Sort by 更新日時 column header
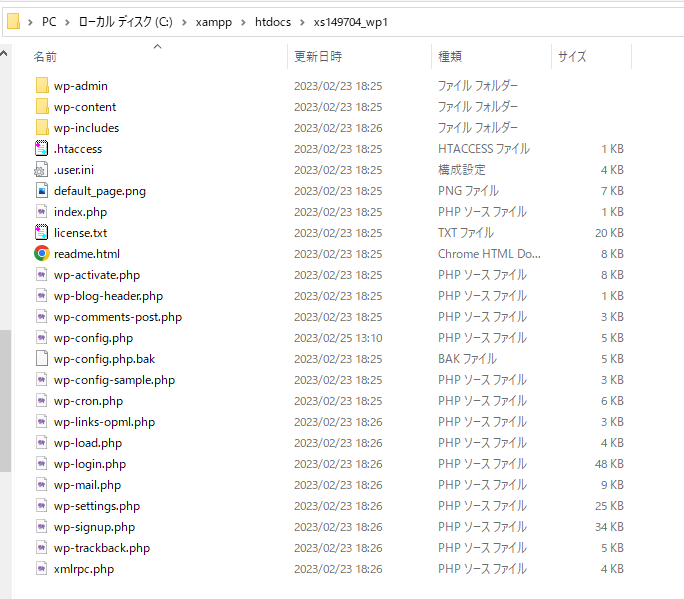The height and width of the screenshot is (599, 684). 318,57
